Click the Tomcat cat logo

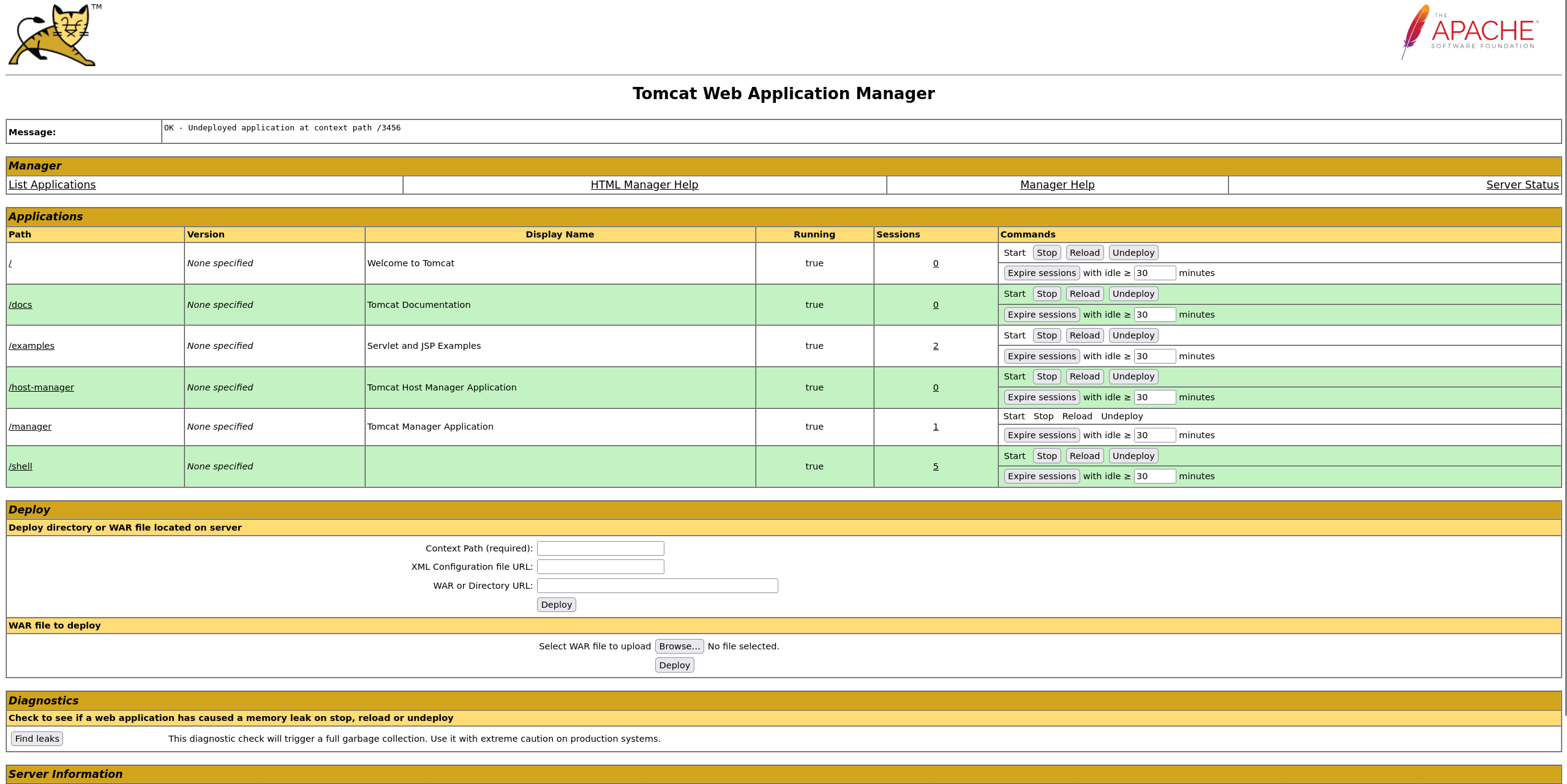pos(54,35)
